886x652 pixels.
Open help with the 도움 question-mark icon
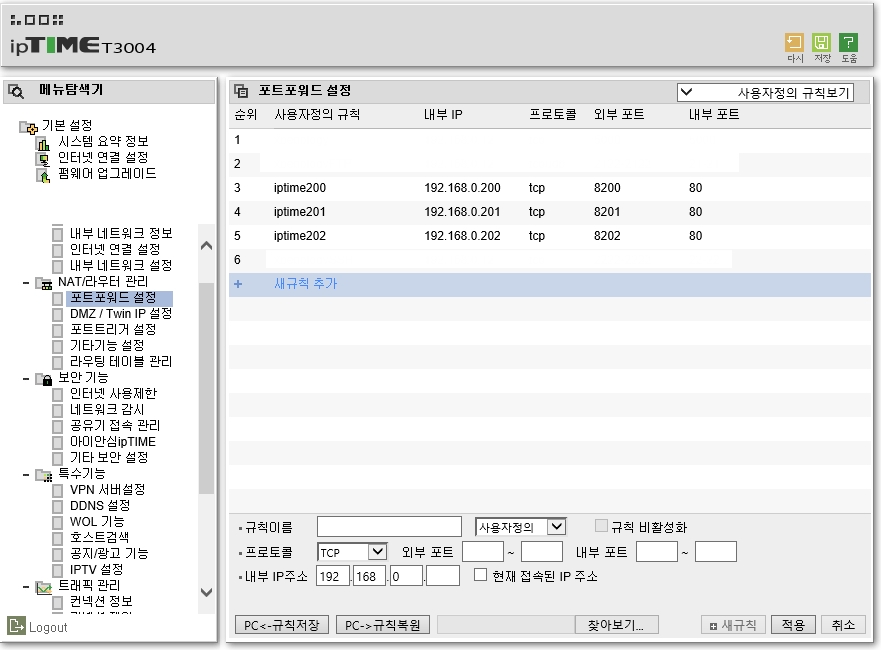click(848, 43)
